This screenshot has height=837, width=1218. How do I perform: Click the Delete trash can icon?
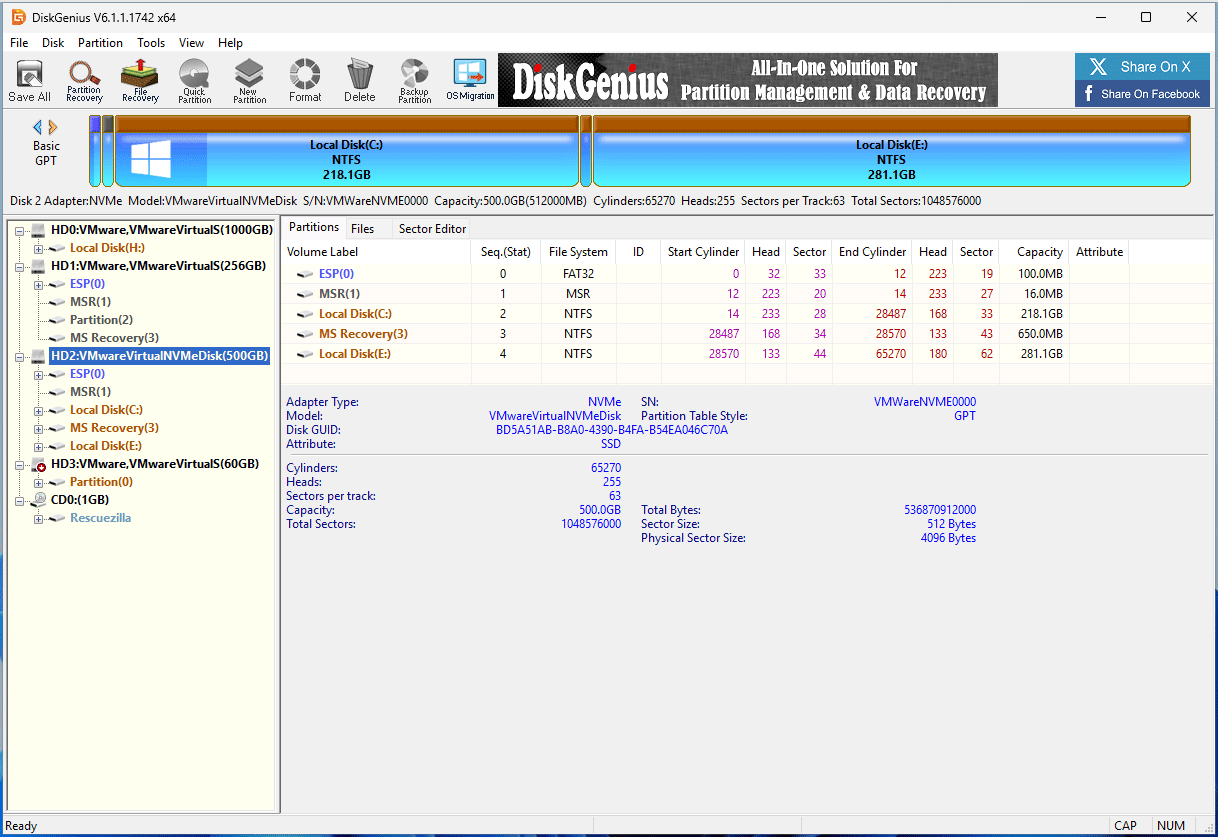360,81
